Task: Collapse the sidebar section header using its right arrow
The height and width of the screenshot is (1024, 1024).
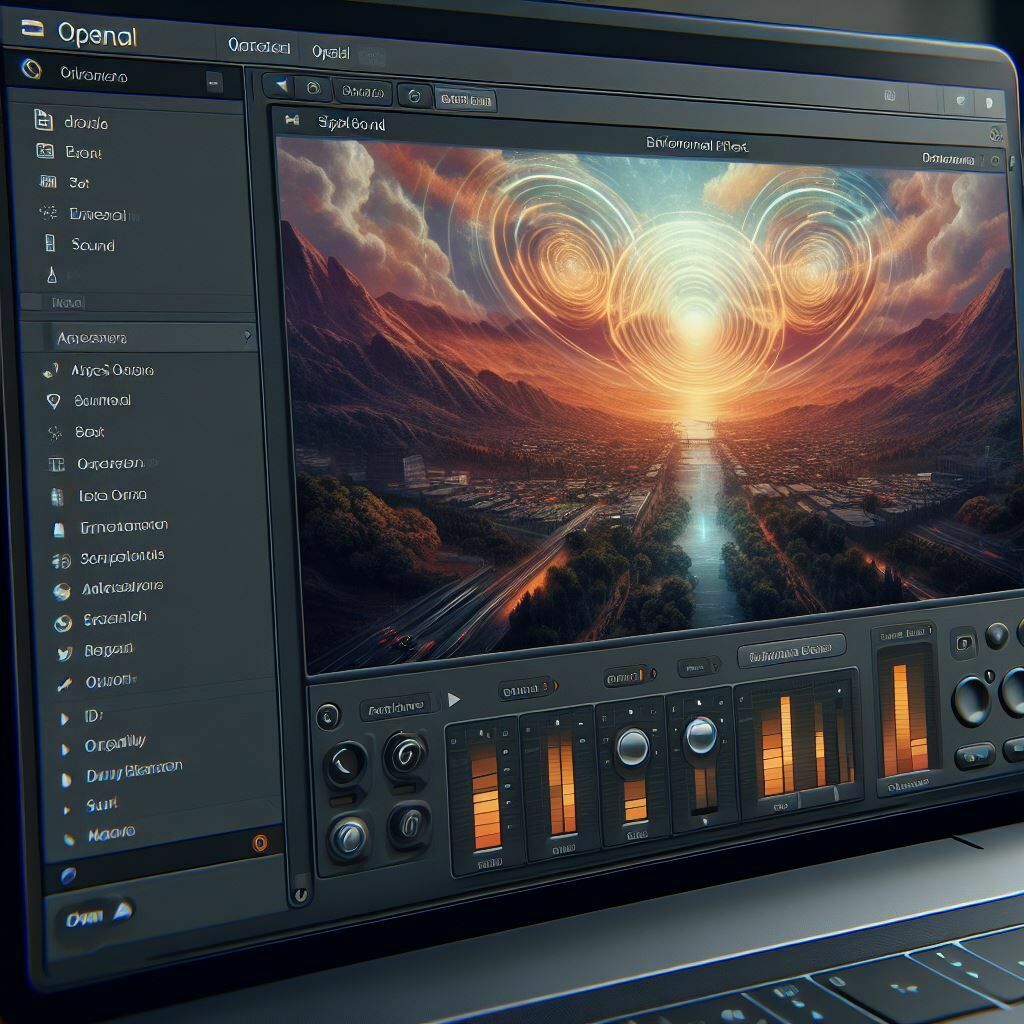Action: coord(247,338)
